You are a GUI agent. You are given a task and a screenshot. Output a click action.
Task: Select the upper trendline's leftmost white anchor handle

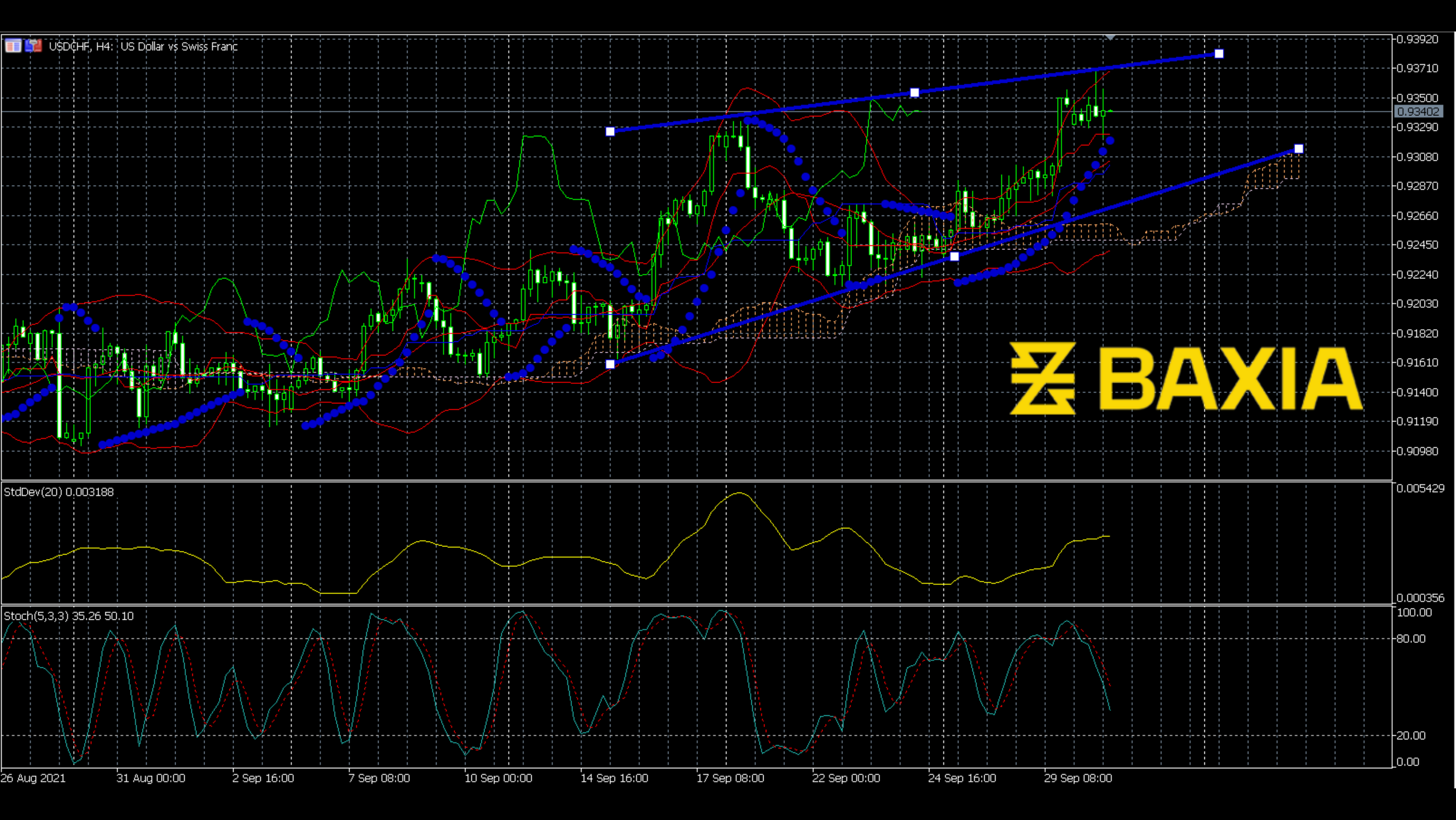pos(611,132)
